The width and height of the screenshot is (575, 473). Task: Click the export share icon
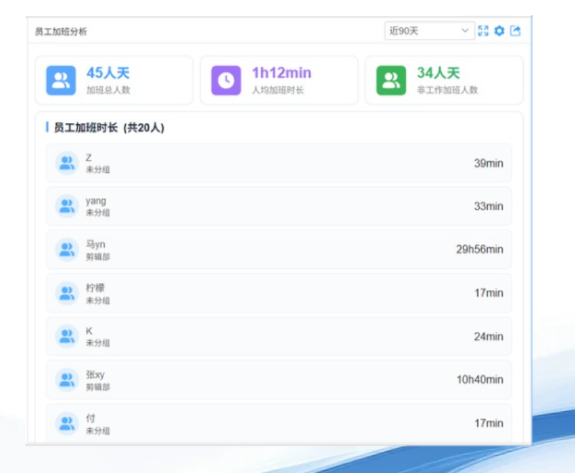point(515,31)
